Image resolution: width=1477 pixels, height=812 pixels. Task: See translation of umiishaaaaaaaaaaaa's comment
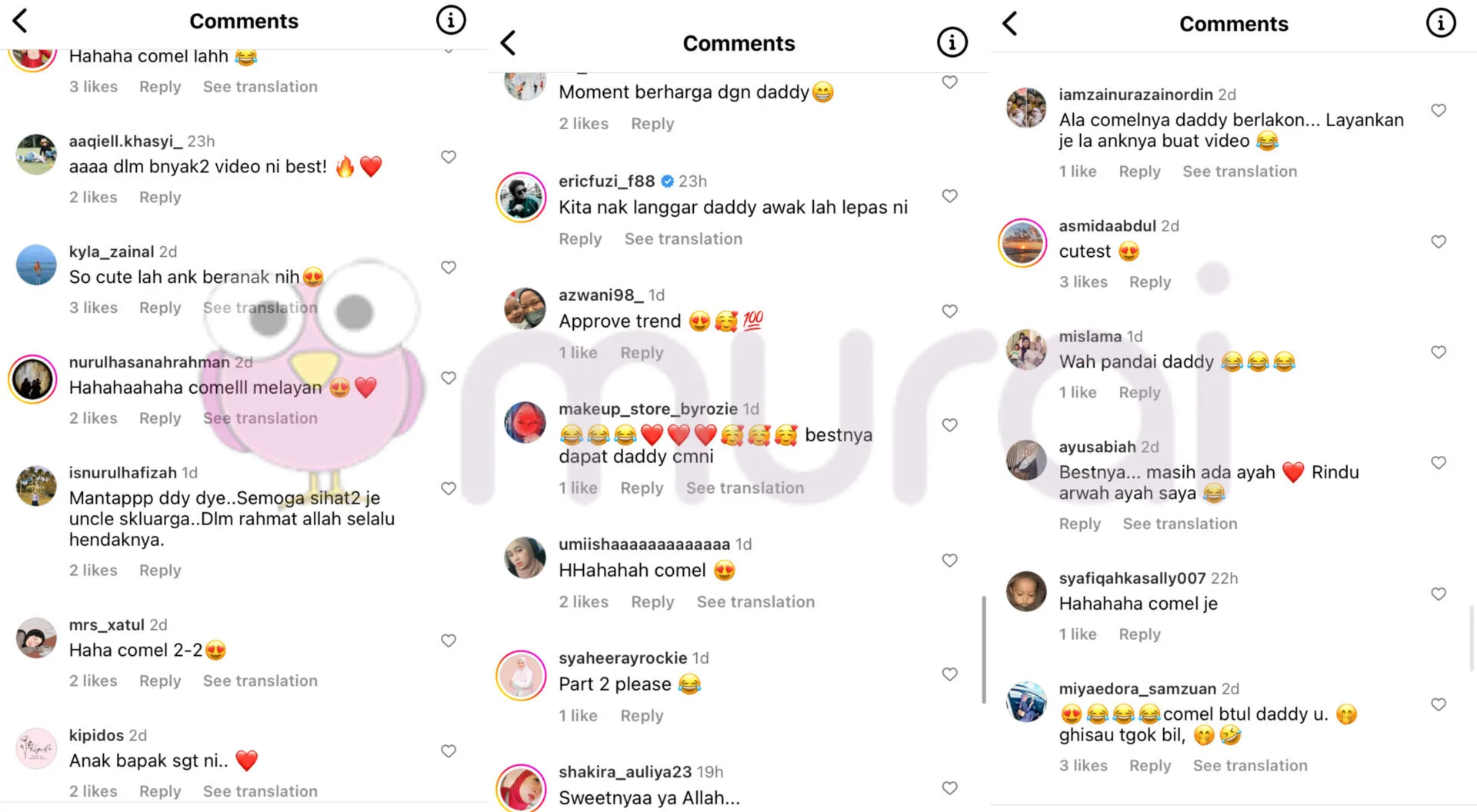pos(755,602)
